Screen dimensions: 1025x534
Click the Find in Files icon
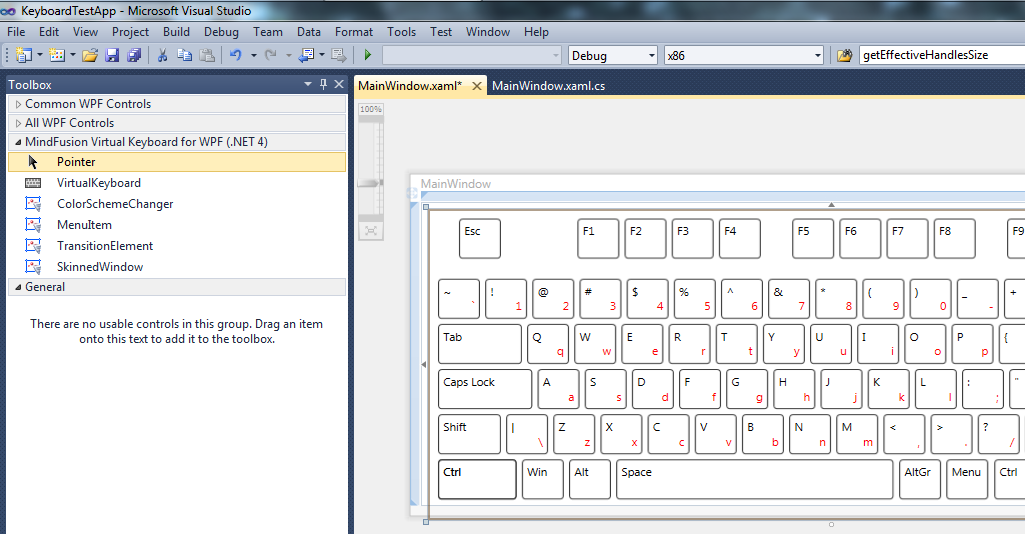tap(845, 55)
